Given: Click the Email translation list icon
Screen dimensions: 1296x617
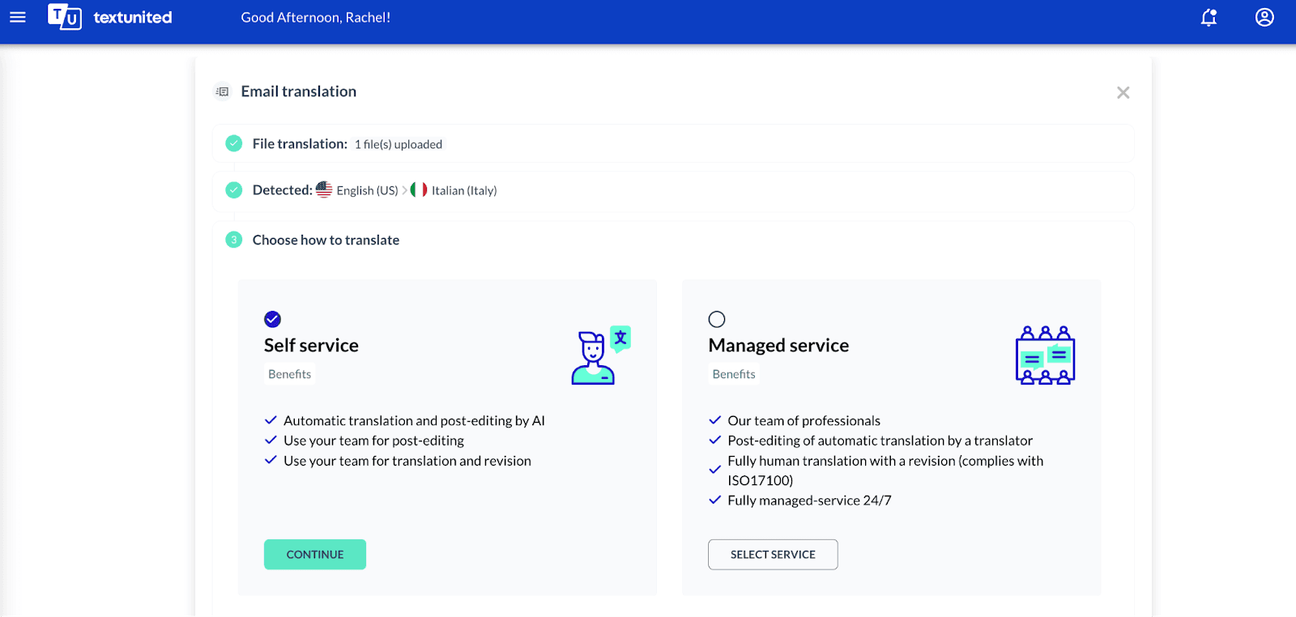Looking at the screenshot, I should [x=222, y=92].
